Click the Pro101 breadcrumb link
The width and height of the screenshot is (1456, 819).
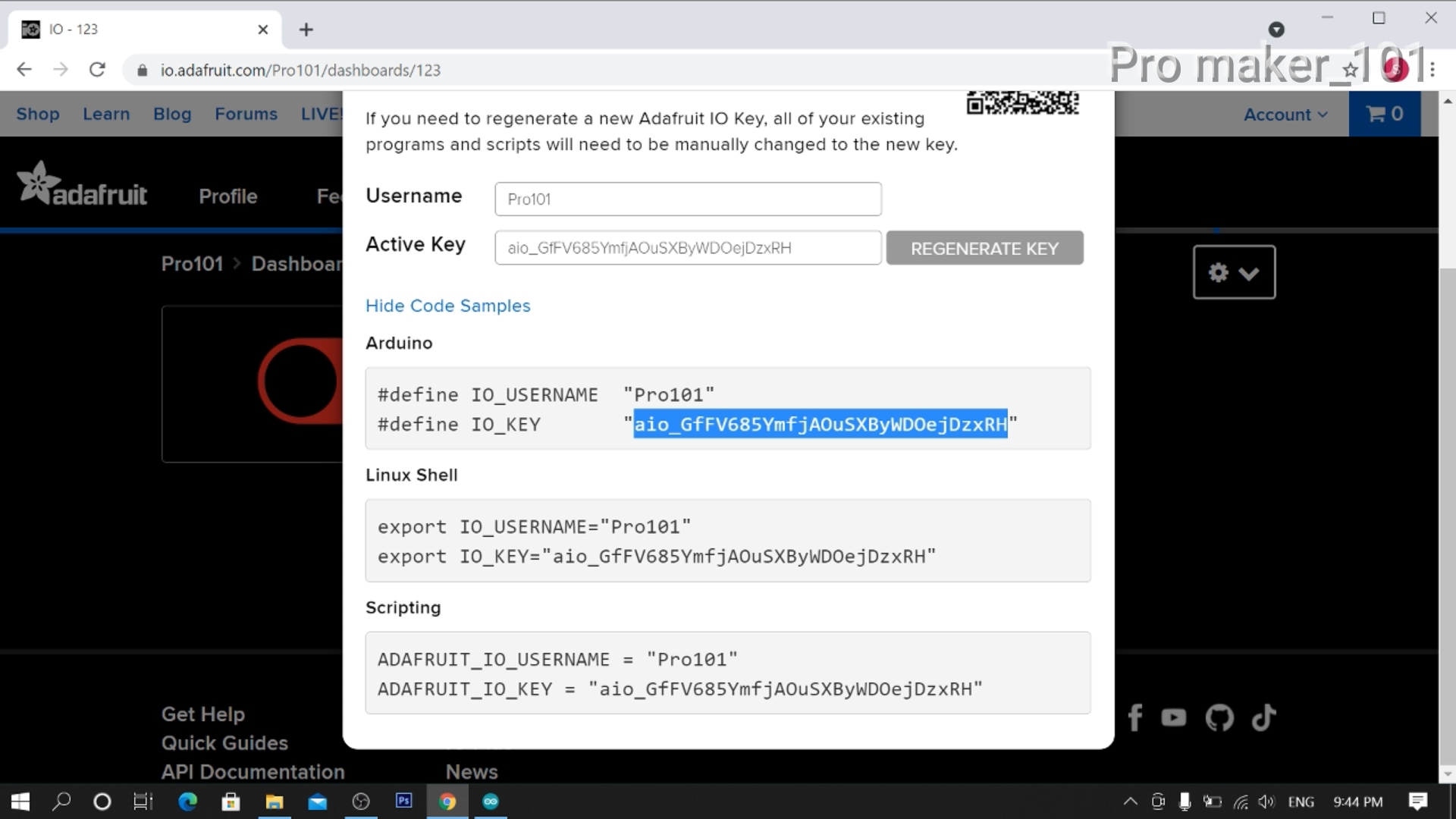[192, 263]
